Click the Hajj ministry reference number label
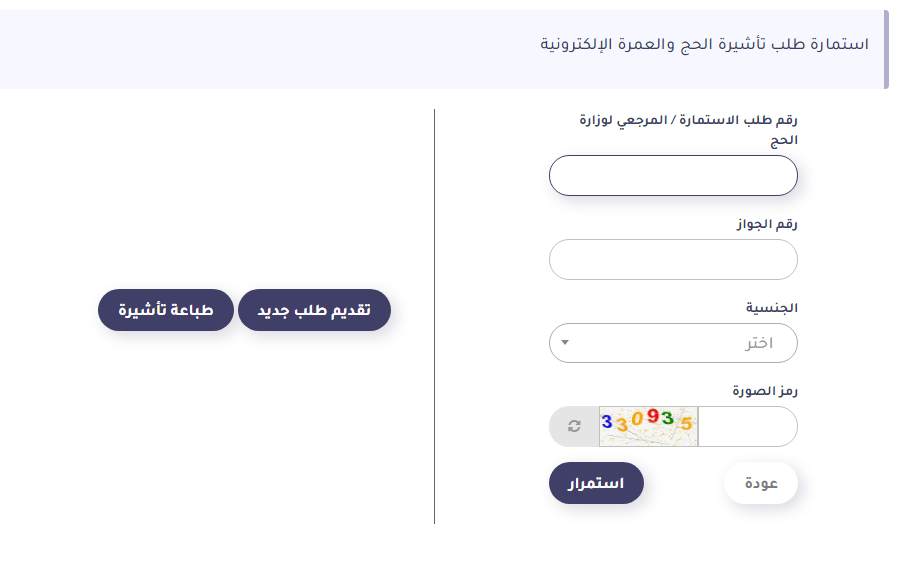This screenshot has width=909, height=561. (689, 130)
